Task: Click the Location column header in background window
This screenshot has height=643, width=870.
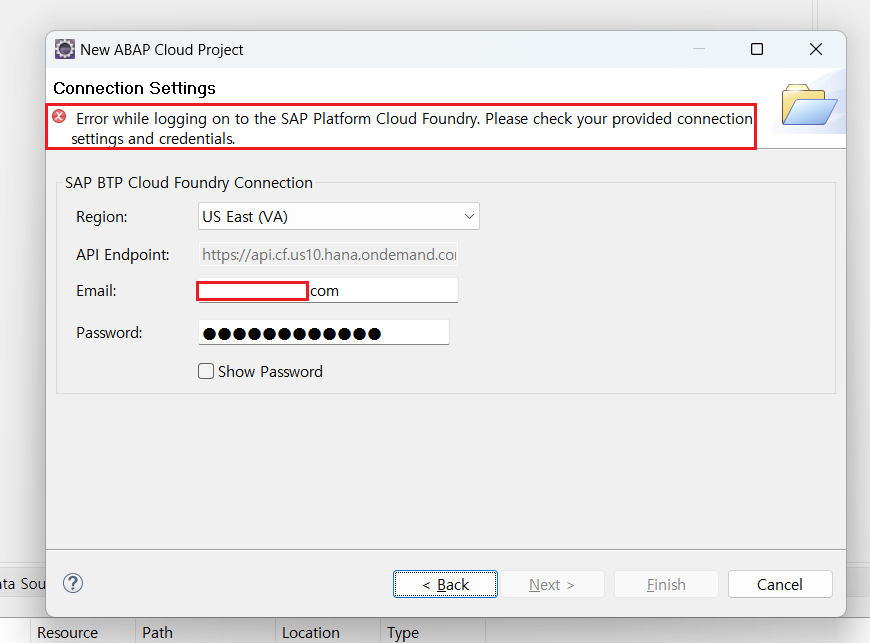Action: (x=310, y=632)
